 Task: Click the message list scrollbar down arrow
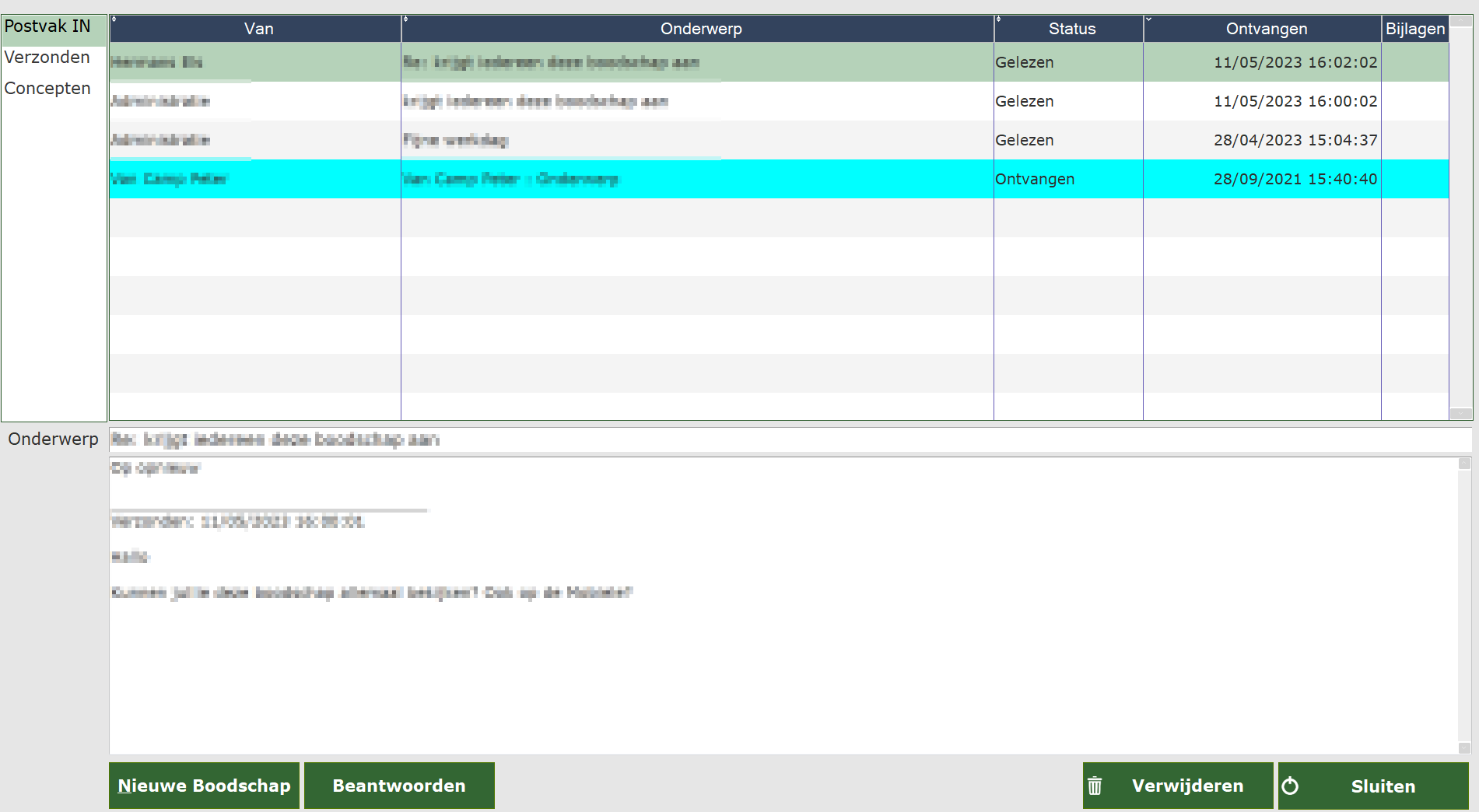1460,413
